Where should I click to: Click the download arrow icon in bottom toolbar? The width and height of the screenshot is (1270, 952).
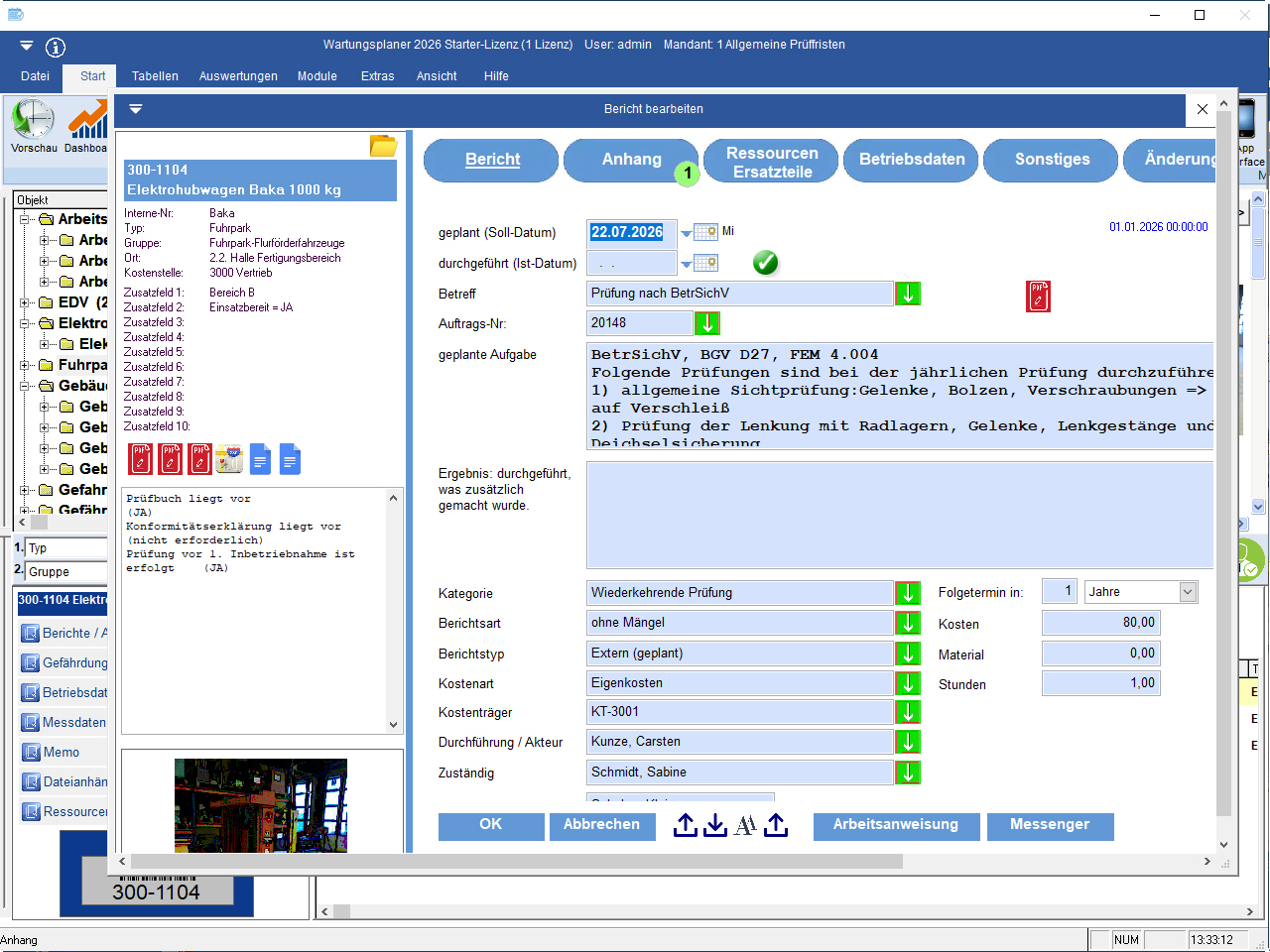coord(715,826)
